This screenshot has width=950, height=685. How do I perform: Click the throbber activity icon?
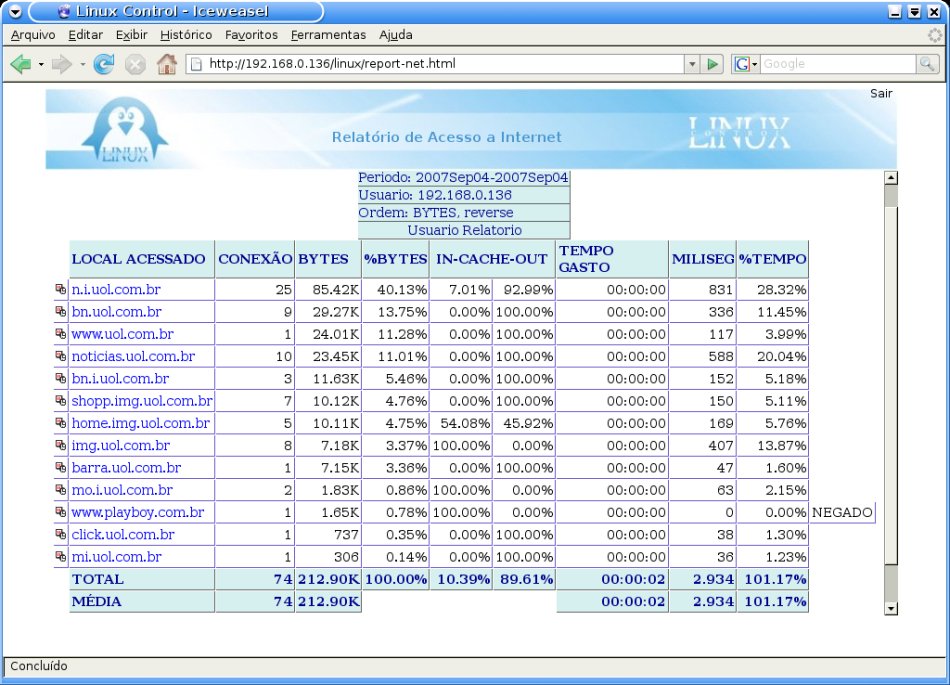(x=935, y=35)
